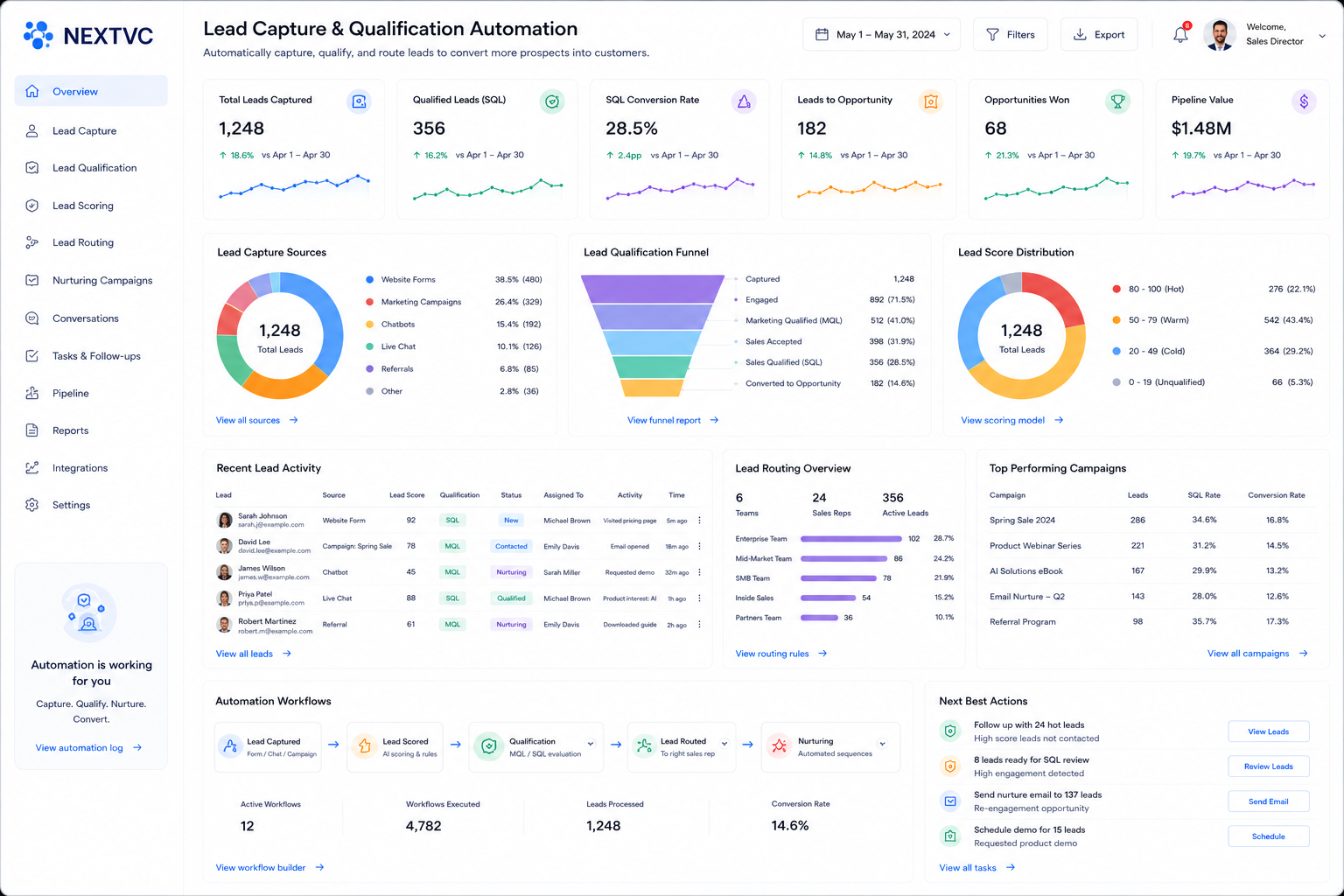
Task: Click the SQL Conversion Rate card icon
Action: tap(744, 101)
